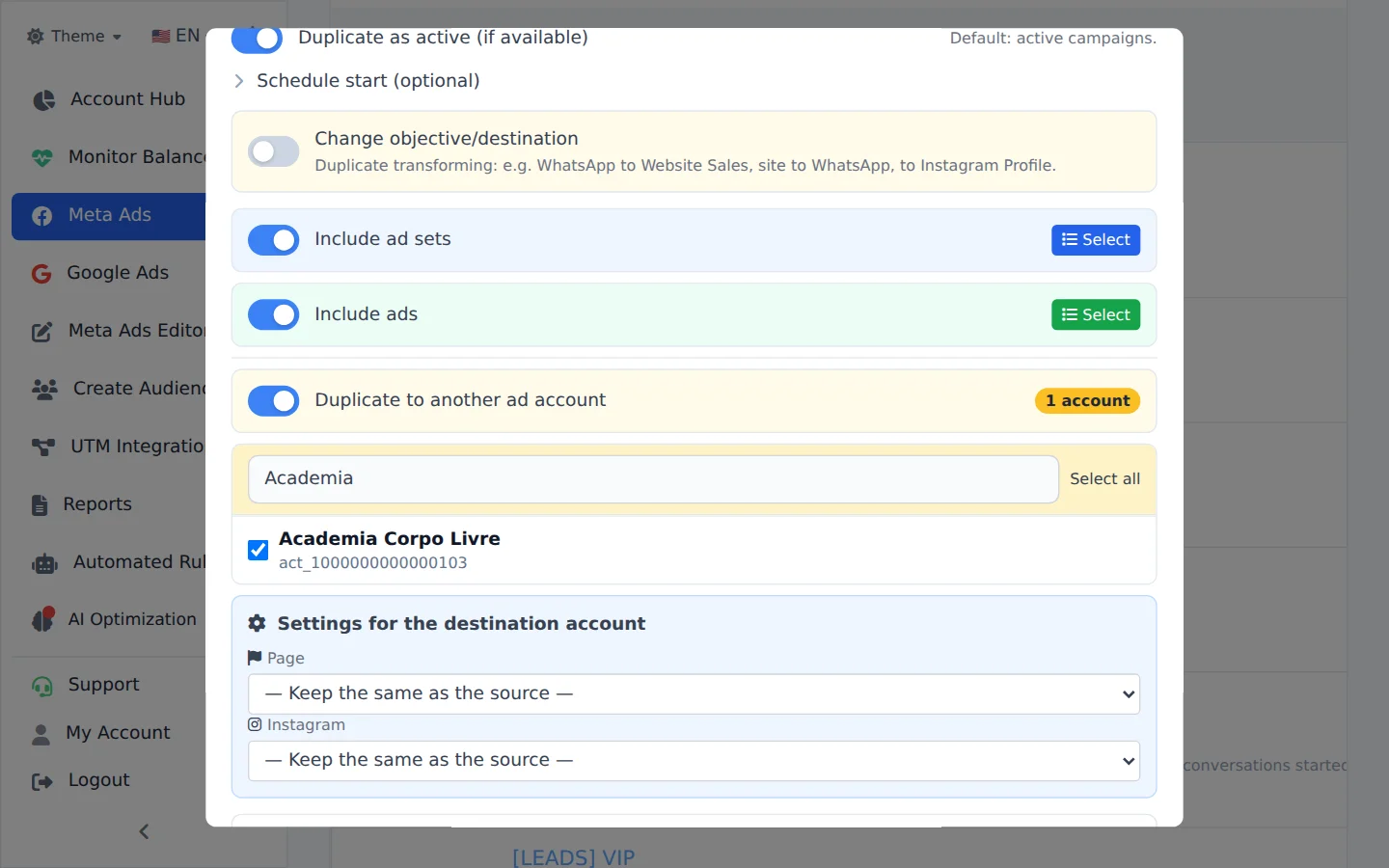This screenshot has height=868, width=1389.
Task: Toggle Include ads switch
Action: click(273, 314)
